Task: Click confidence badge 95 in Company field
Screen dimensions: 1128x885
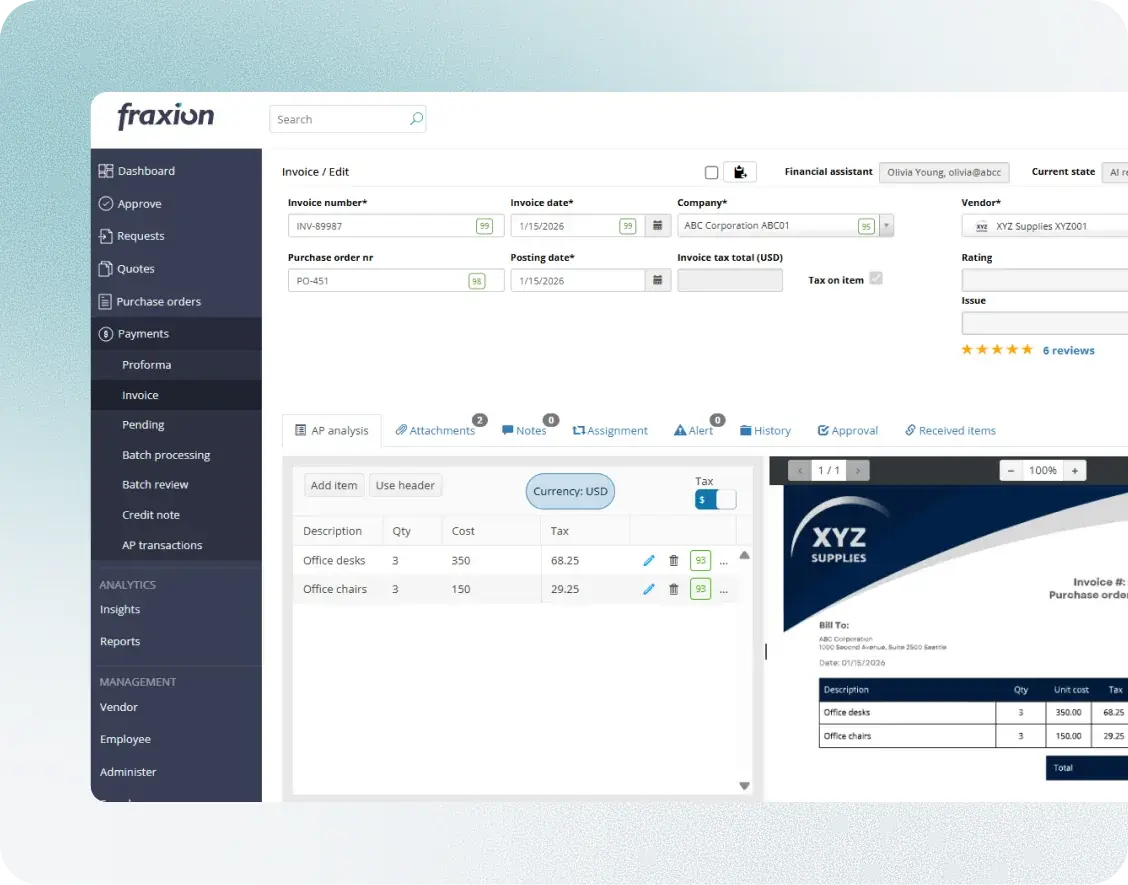Action: coord(866,226)
